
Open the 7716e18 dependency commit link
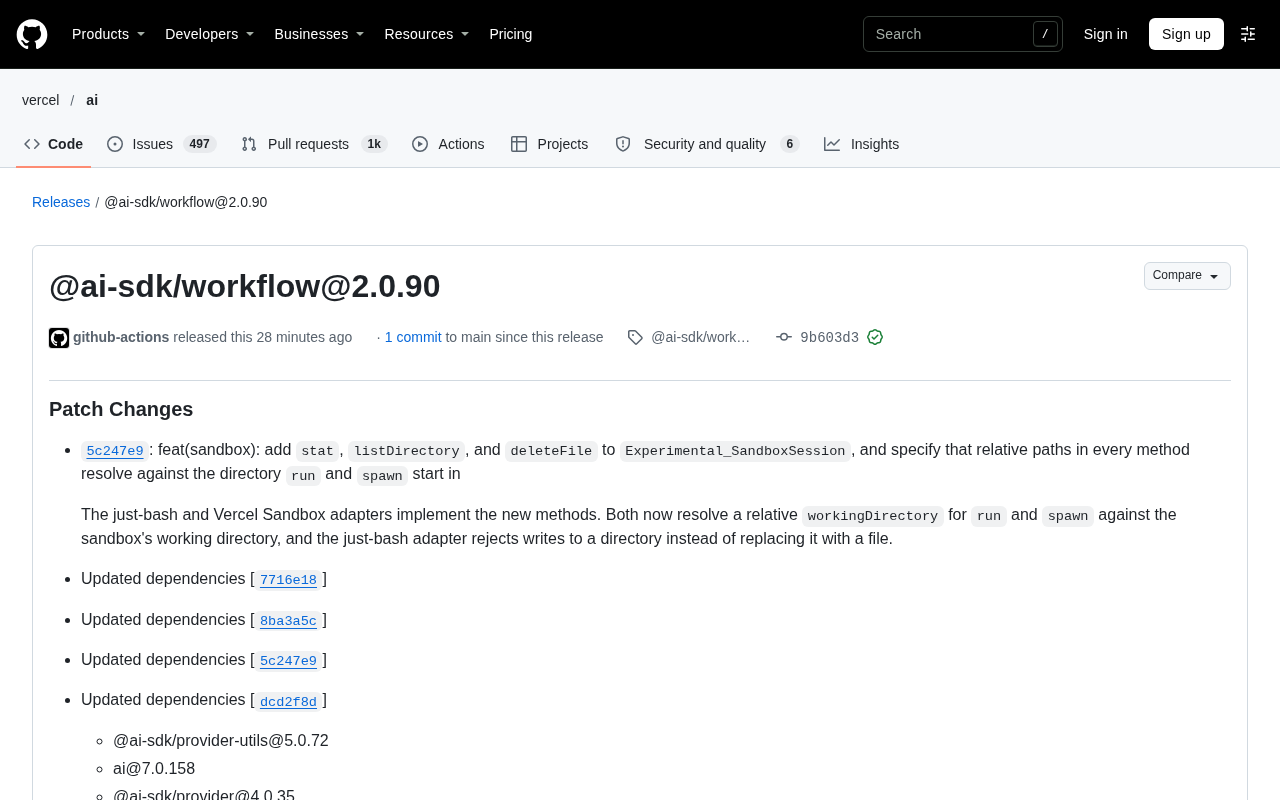tap(288, 580)
